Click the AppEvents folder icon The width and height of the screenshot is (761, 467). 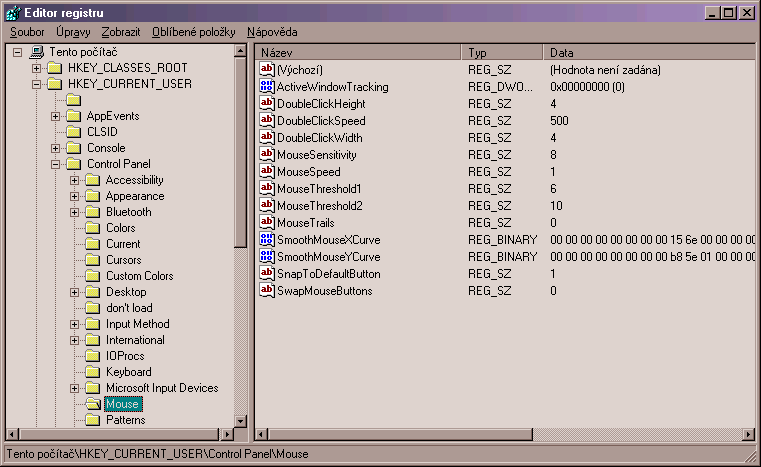pos(74,116)
